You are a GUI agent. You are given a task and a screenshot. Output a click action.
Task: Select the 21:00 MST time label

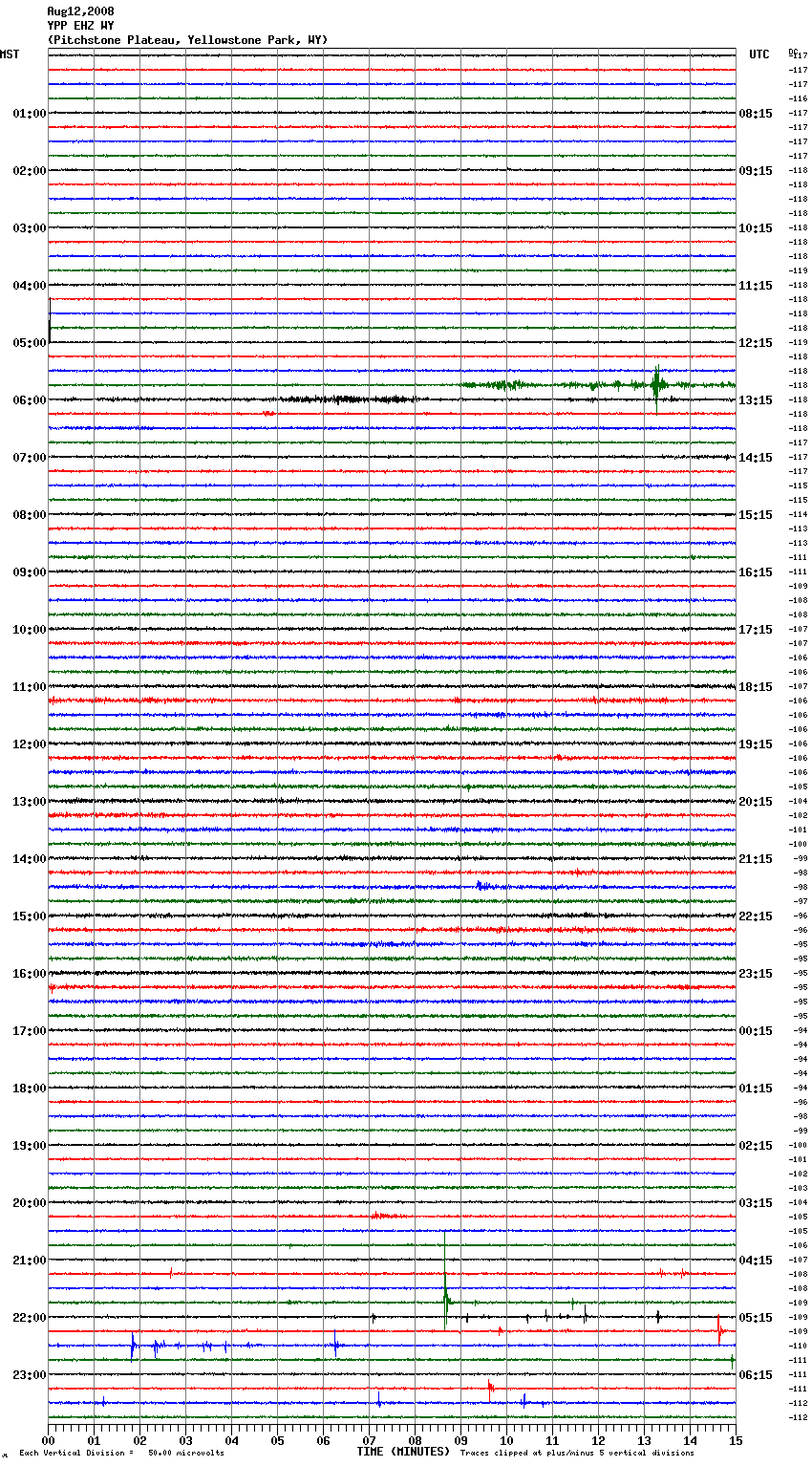tap(30, 1261)
